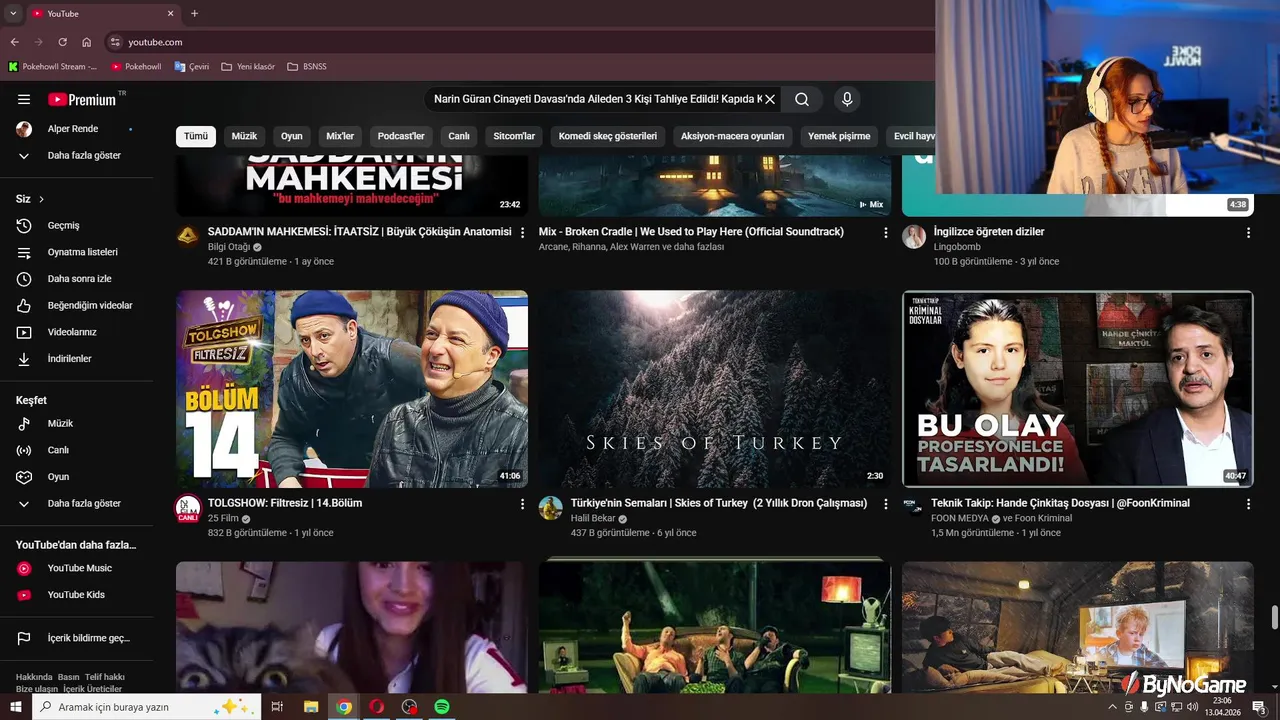The height and width of the screenshot is (720, 1280).
Task: Open the Windows Start menu
Action: 15,707
